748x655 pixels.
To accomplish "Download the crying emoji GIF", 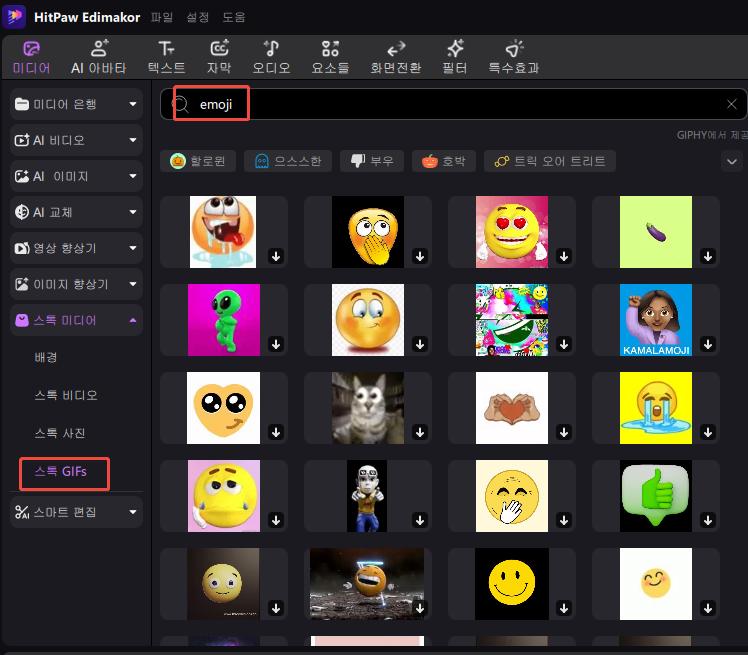I will click(x=708, y=432).
